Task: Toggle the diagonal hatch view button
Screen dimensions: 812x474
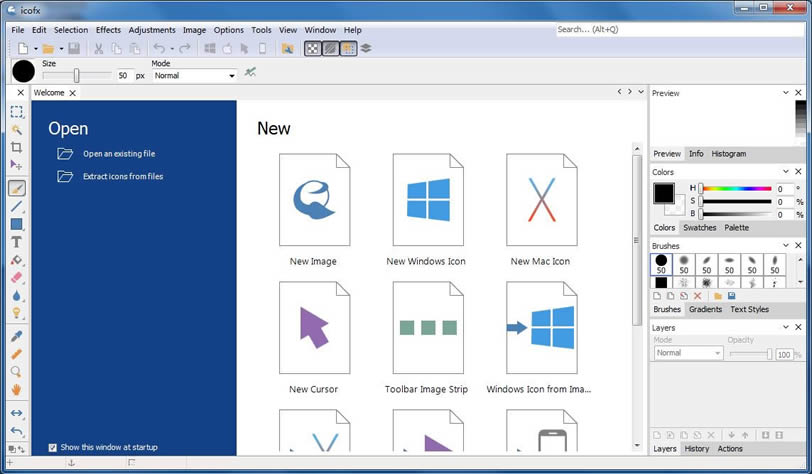Action: (330, 49)
